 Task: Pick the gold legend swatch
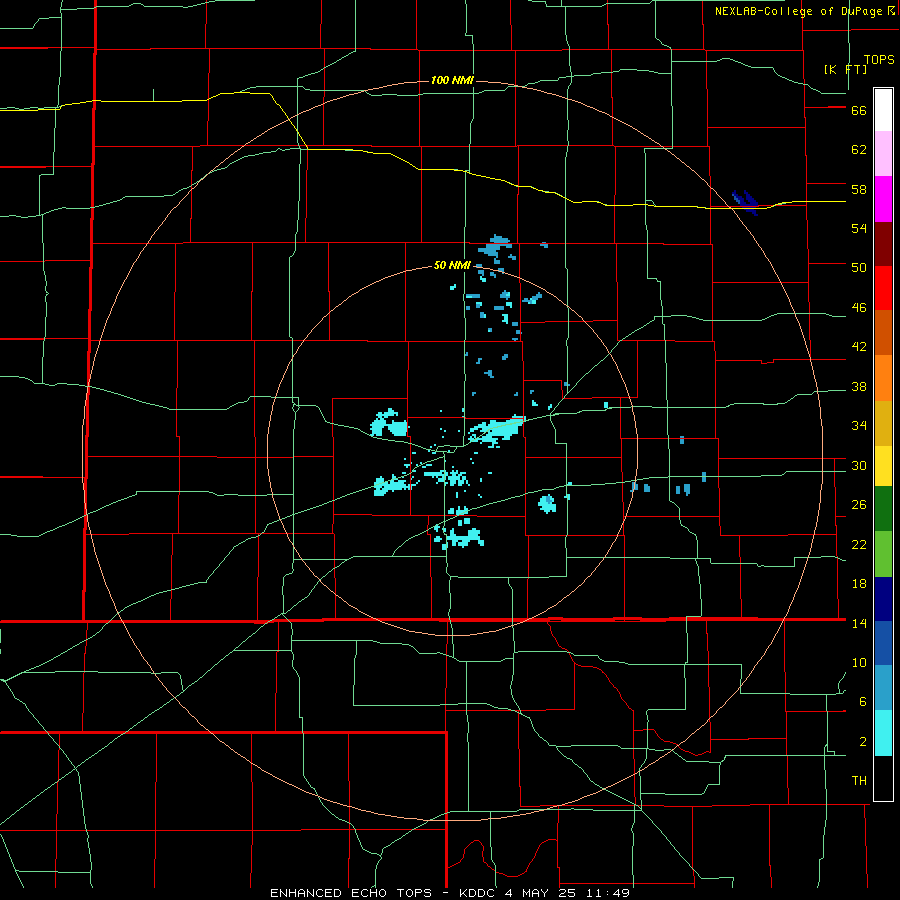click(x=883, y=423)
